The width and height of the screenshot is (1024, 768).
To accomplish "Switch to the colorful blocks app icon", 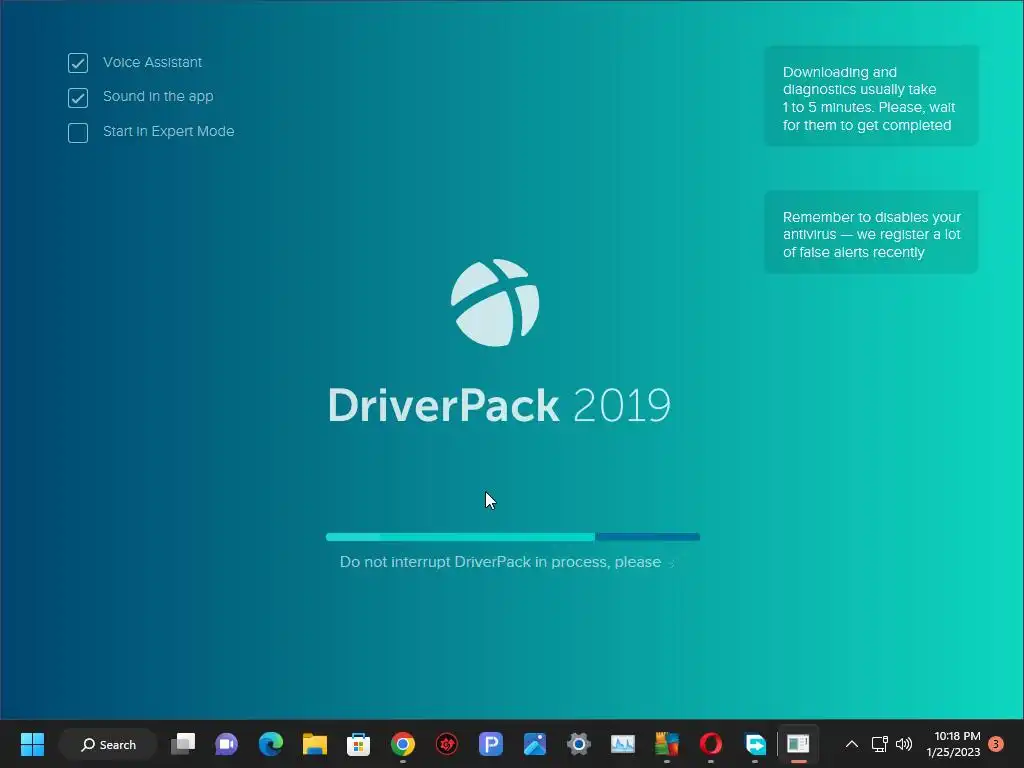I will click(x=667, y=744).
